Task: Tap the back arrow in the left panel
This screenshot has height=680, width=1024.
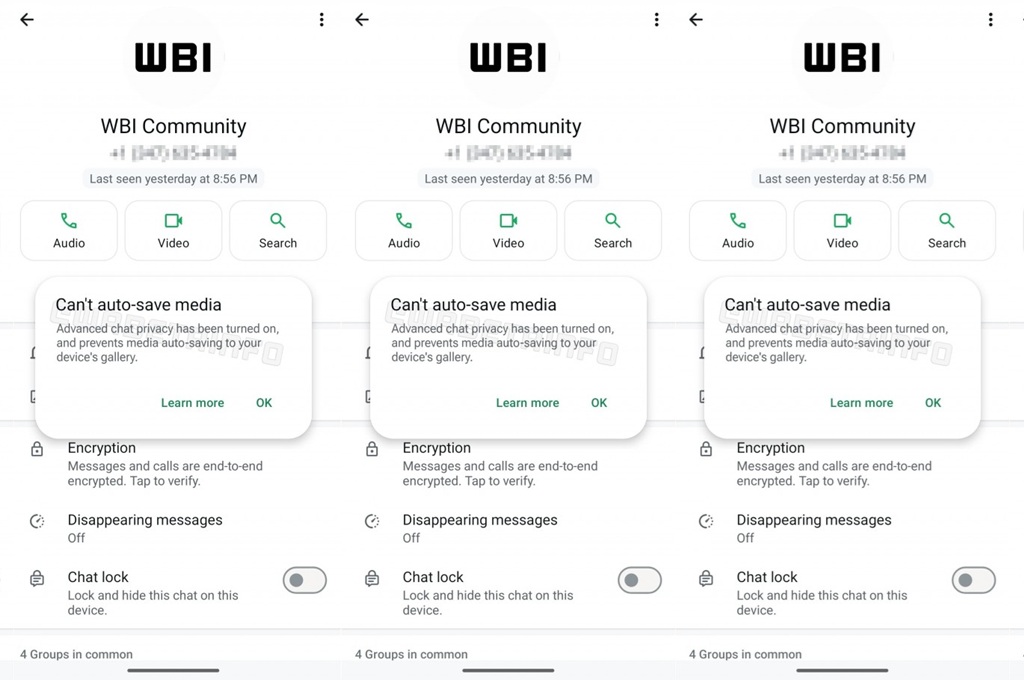Action: (x=27, y=20)
